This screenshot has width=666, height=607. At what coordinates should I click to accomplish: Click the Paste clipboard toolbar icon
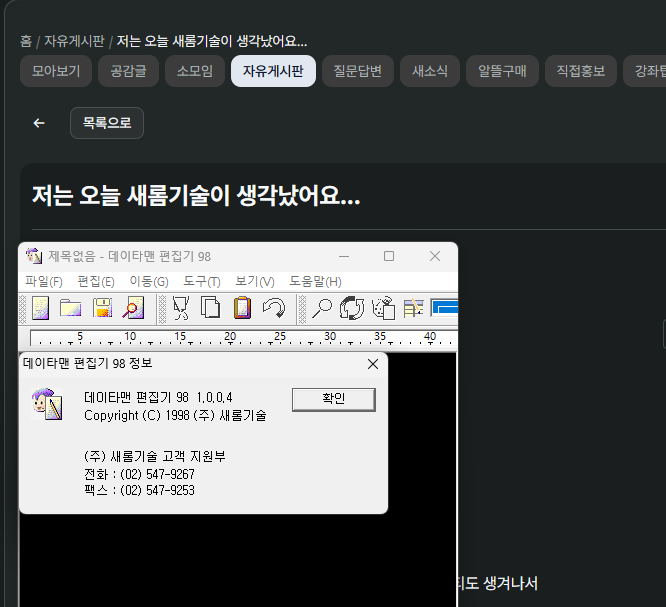coord(242,308)
